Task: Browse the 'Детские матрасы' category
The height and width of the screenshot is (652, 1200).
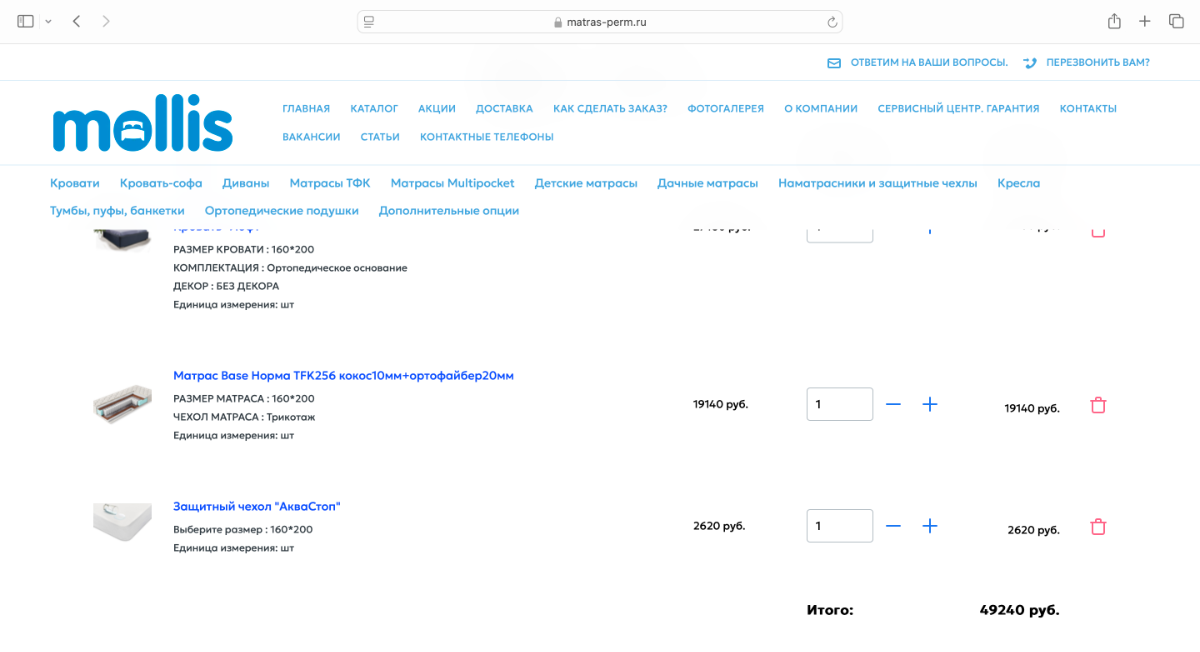Action: click(x=586, y=183)
